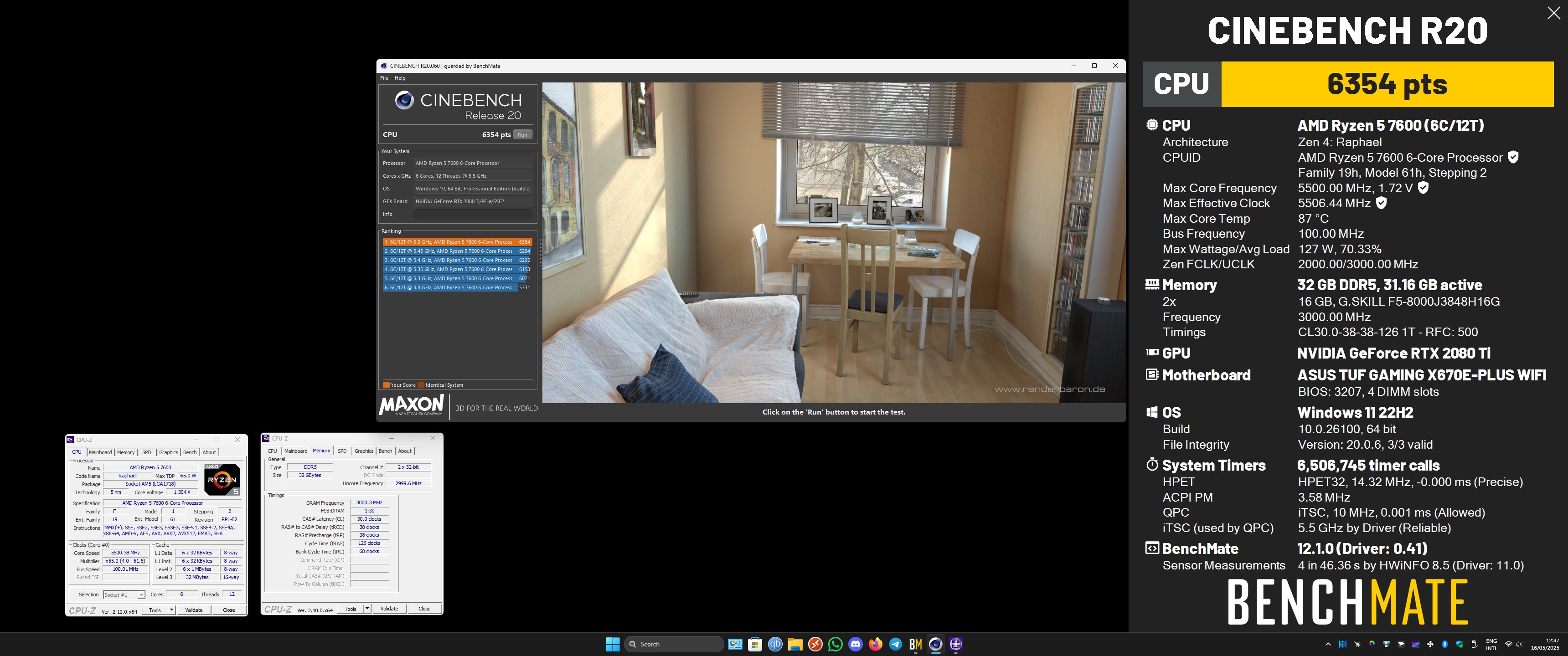Viewport: 1568px width, 656px height.
Task: Click Close button in right CPU-Z
Action: (x=424, y=609)
